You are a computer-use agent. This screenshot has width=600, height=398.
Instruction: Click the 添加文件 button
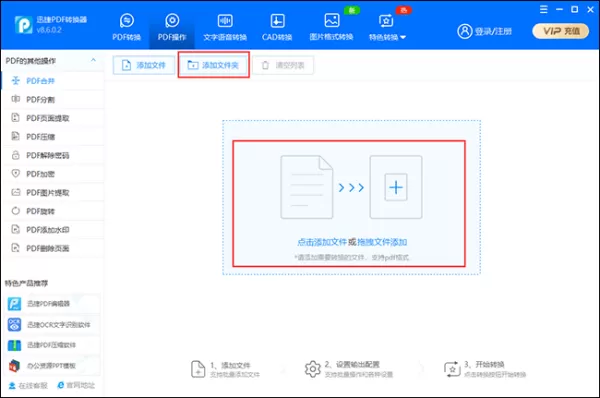click(144, 65)
